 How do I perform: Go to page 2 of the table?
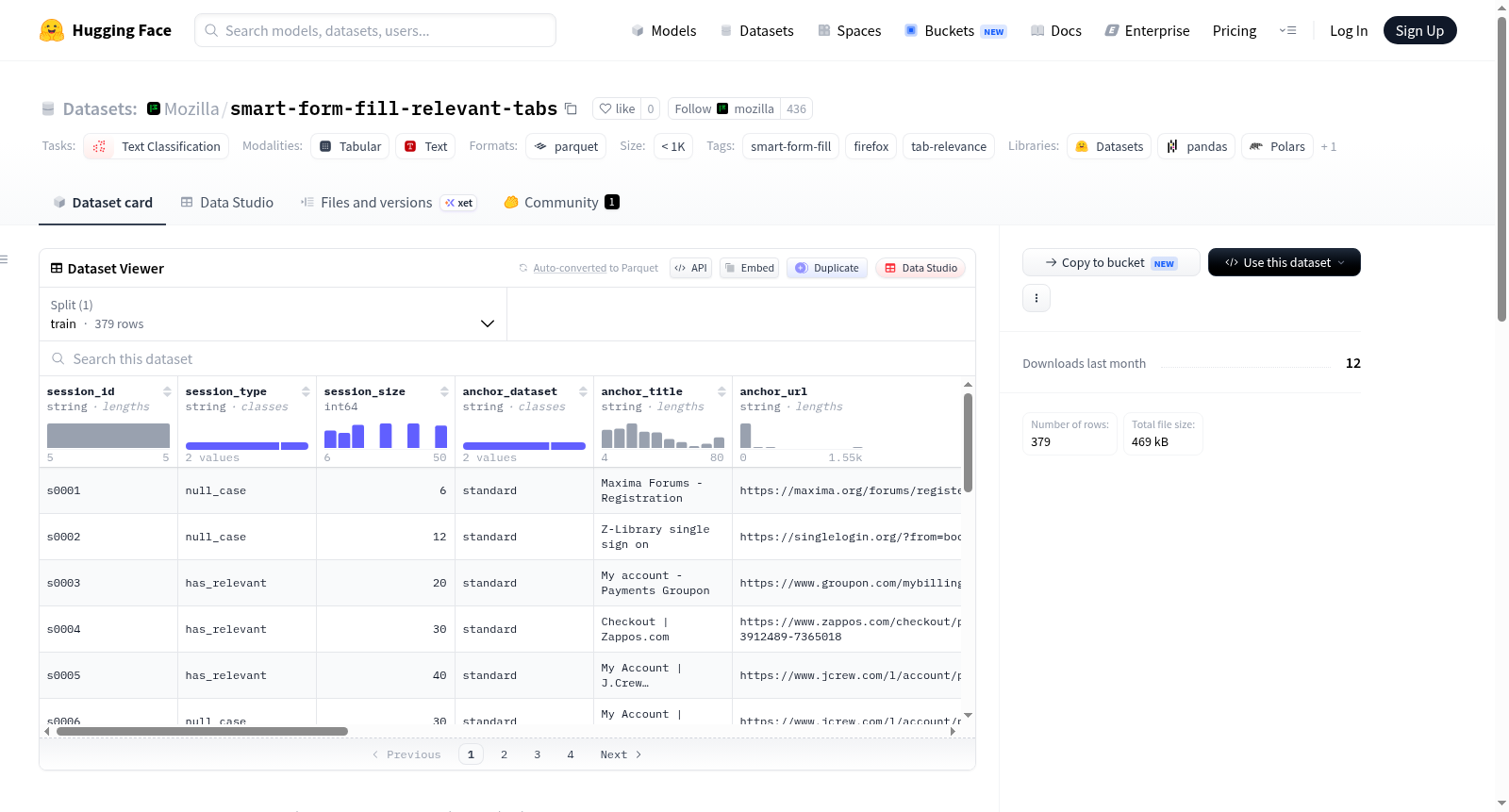coord(505,754)
